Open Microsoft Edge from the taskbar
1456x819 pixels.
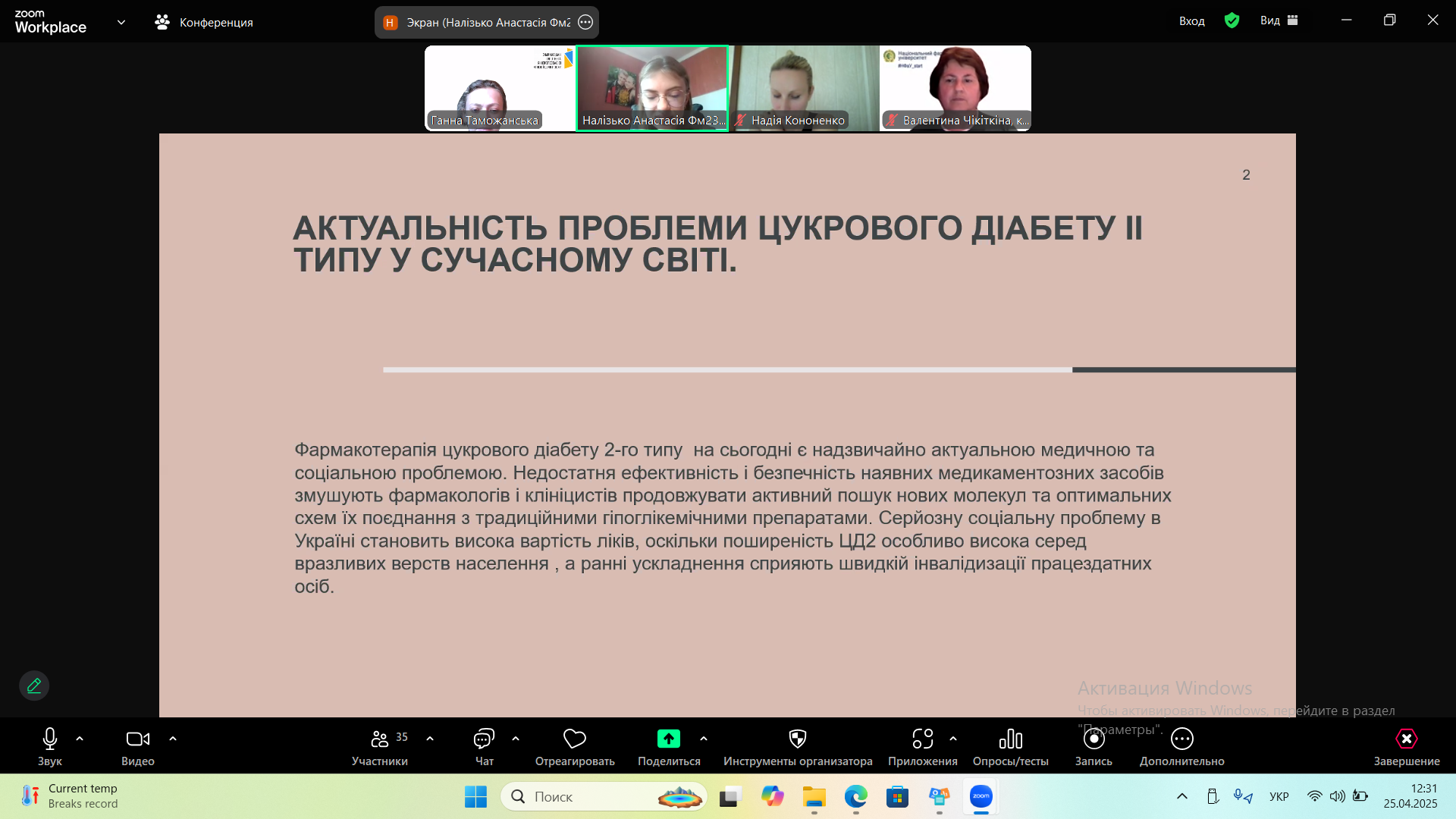[x=856, y=796]
